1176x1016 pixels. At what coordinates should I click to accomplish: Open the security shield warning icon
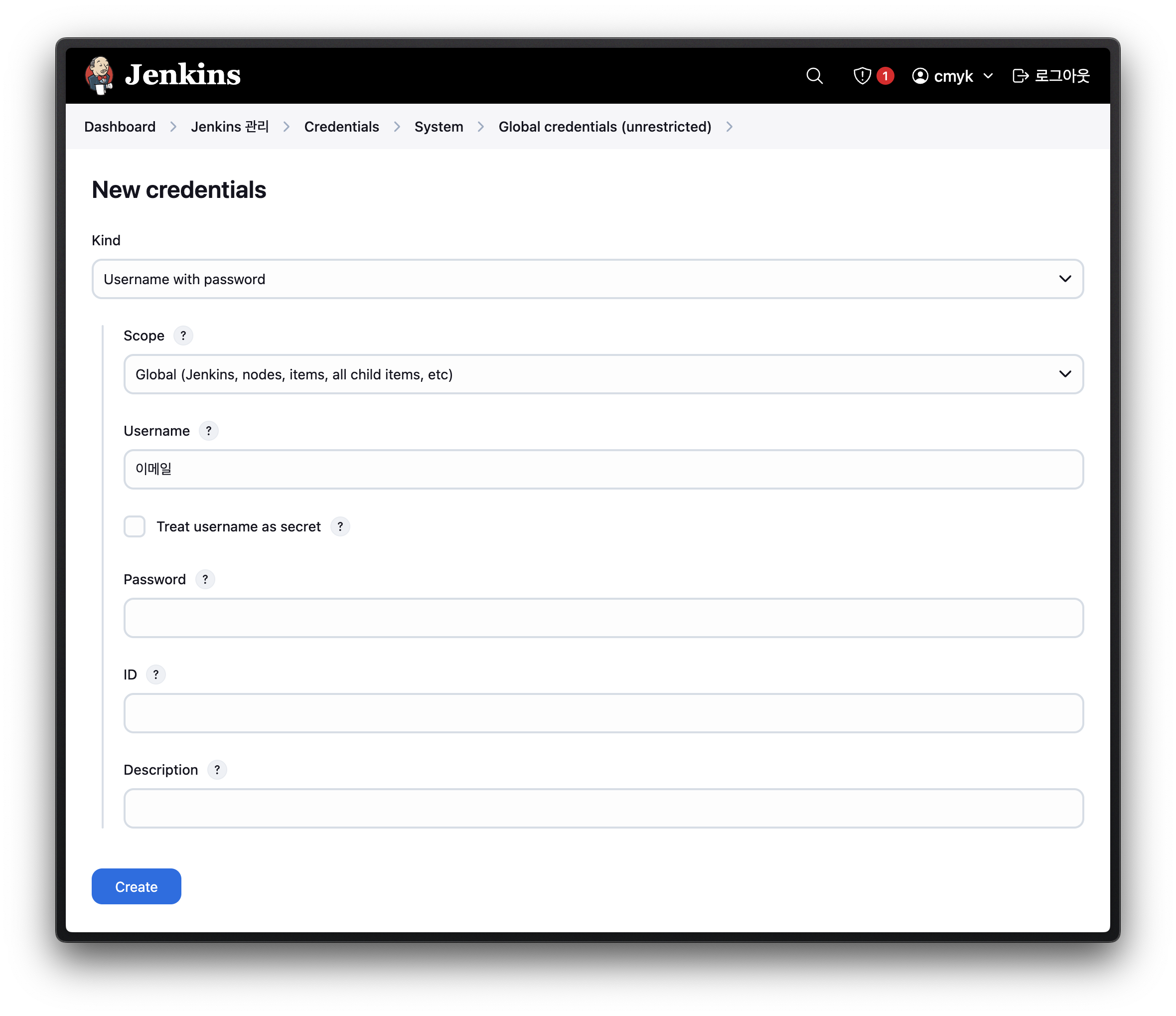click(862, 76)
